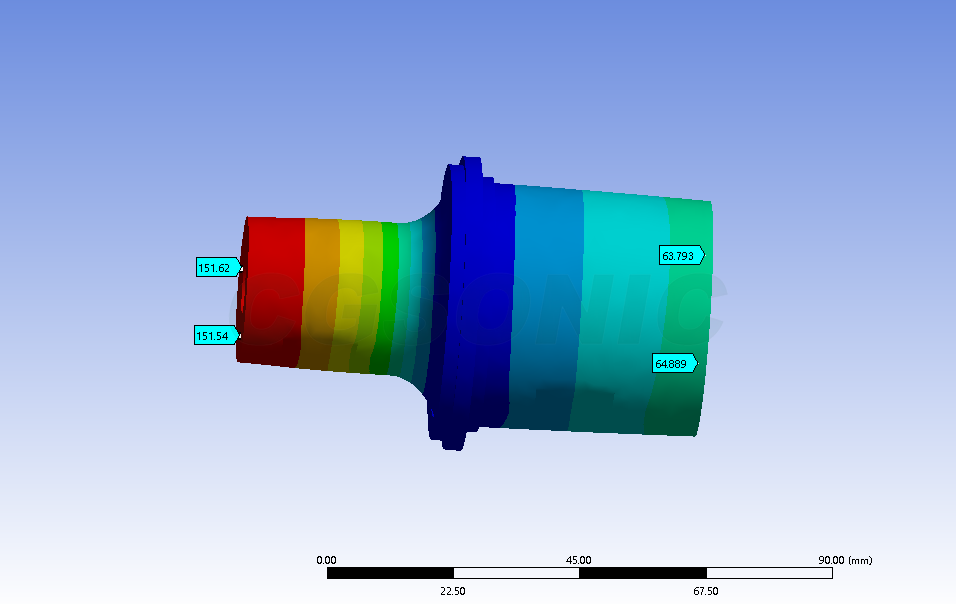The width and height of the screenshot is (956, 604).
Task: Select the probe annotation reading 64.889
Action: (x=672, y=362)
